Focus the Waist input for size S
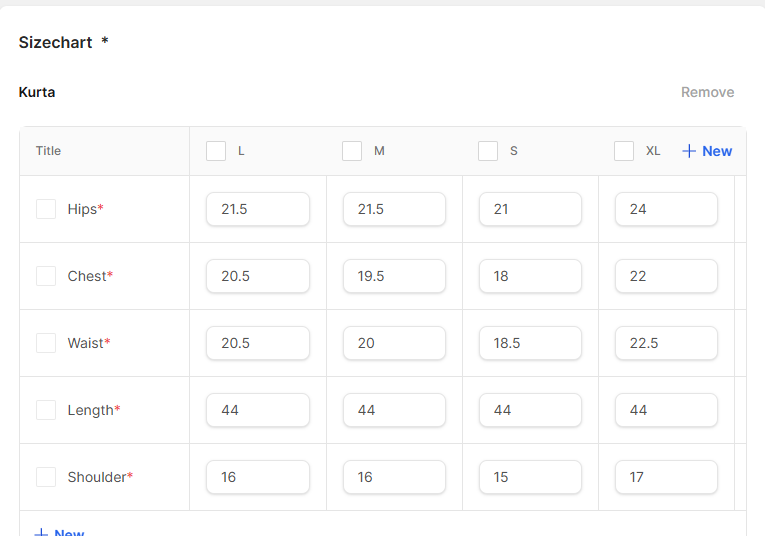765x536 pixels. (x=530, y=343)
